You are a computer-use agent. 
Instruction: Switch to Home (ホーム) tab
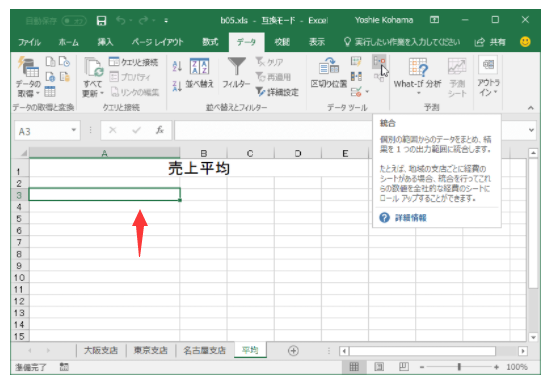coord(68,42)
